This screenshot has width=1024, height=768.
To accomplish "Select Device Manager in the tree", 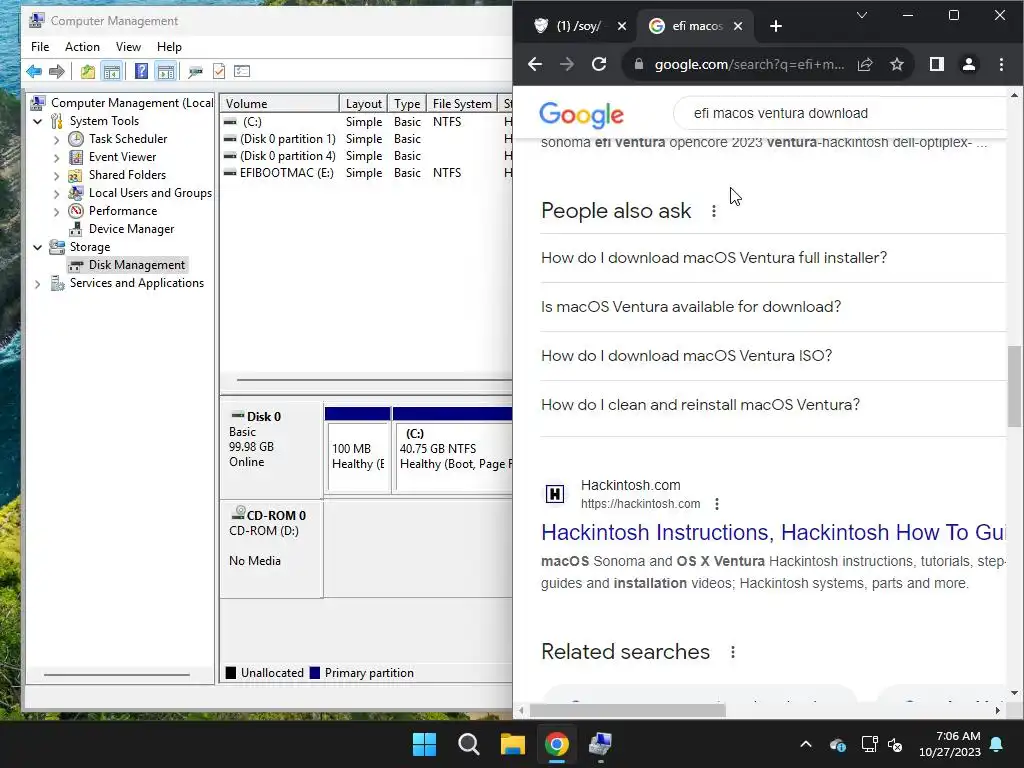I will point(131,229).
